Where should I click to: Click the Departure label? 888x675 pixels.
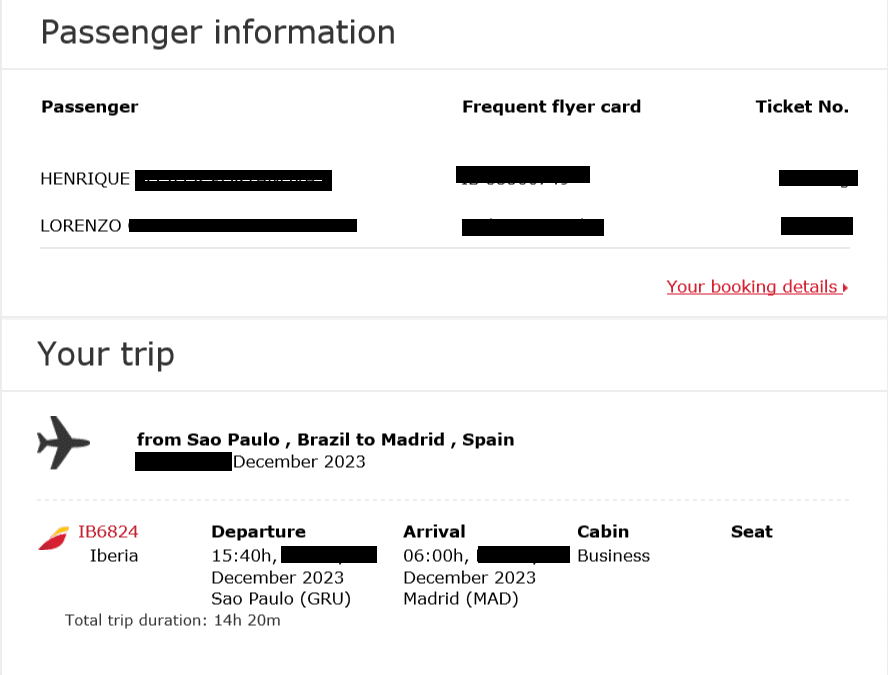(258, 532)
